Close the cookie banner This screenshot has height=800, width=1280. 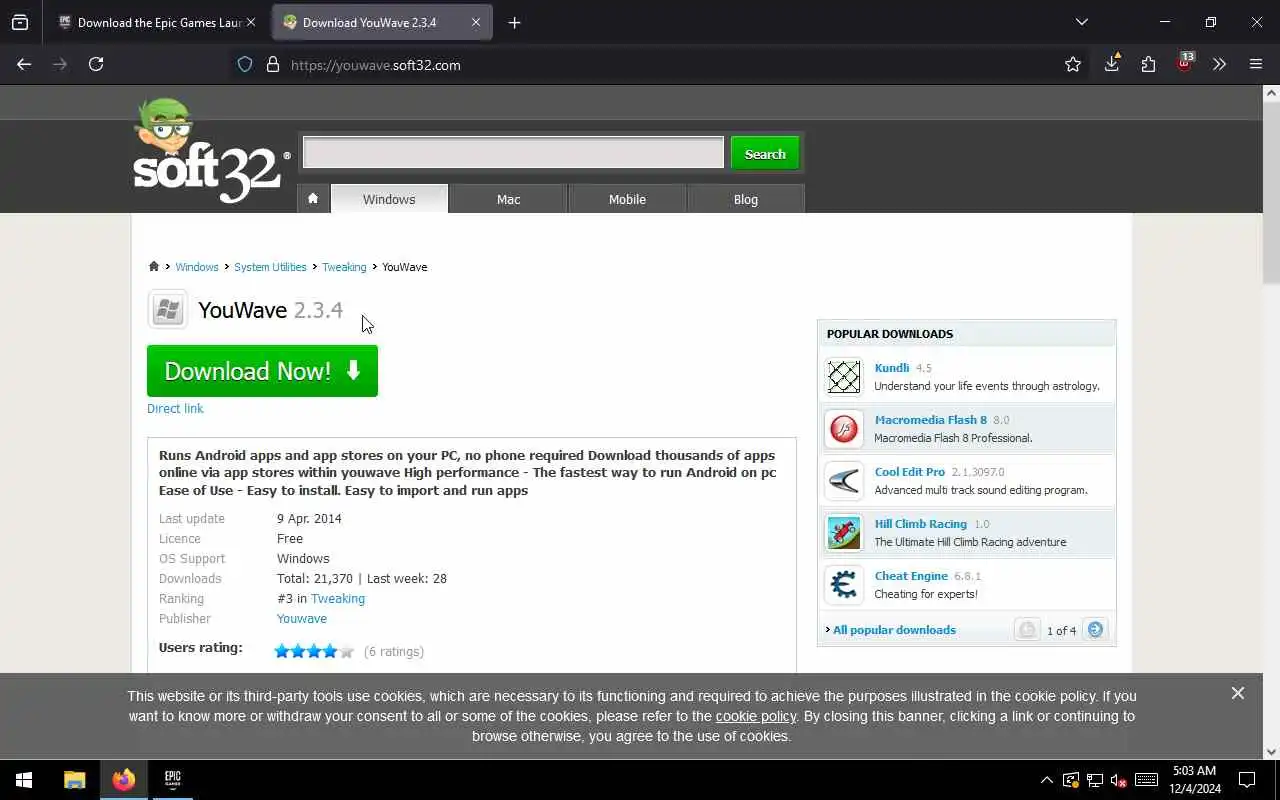click(1238, 693)
